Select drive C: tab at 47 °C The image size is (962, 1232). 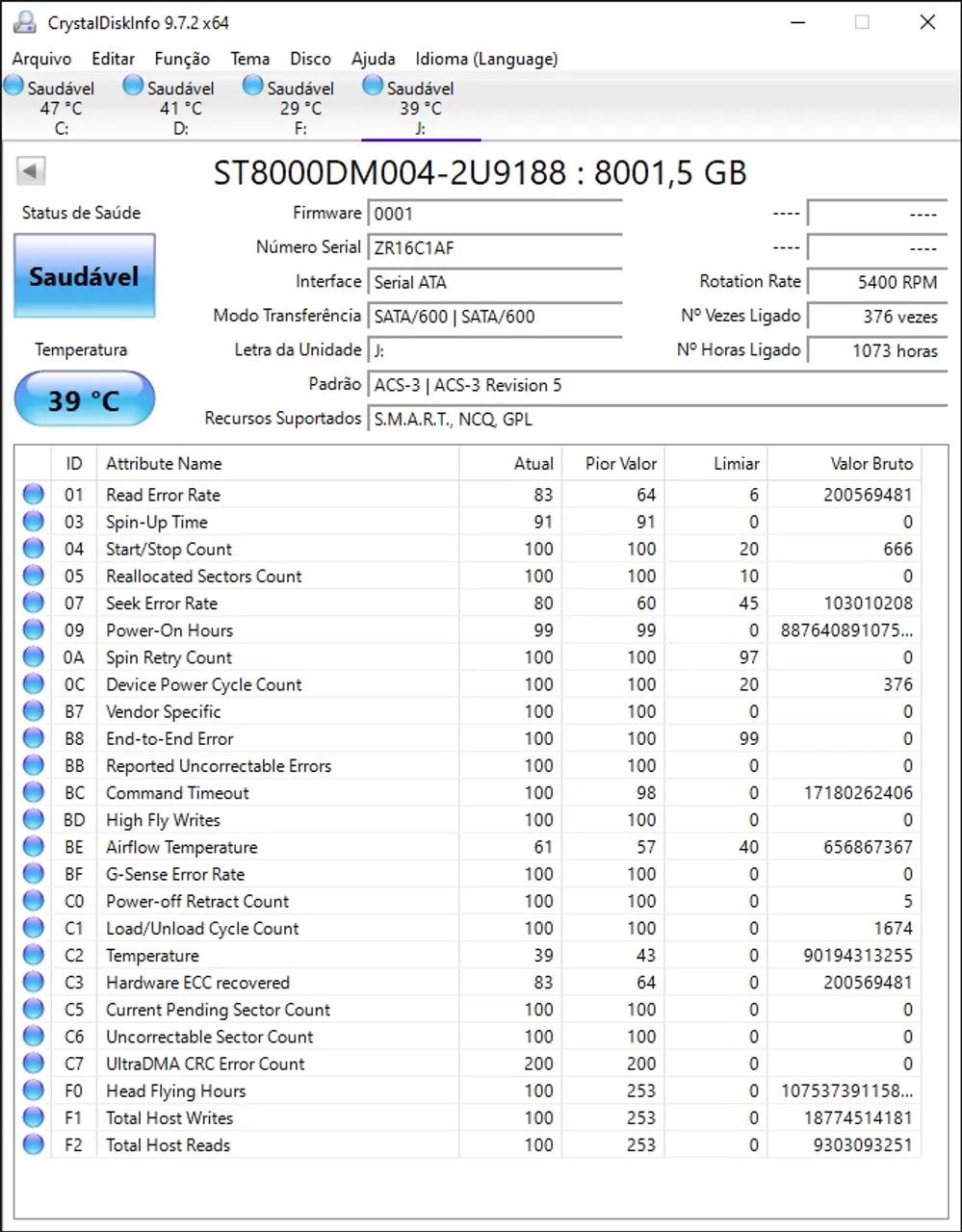click(x=61, y=107)
